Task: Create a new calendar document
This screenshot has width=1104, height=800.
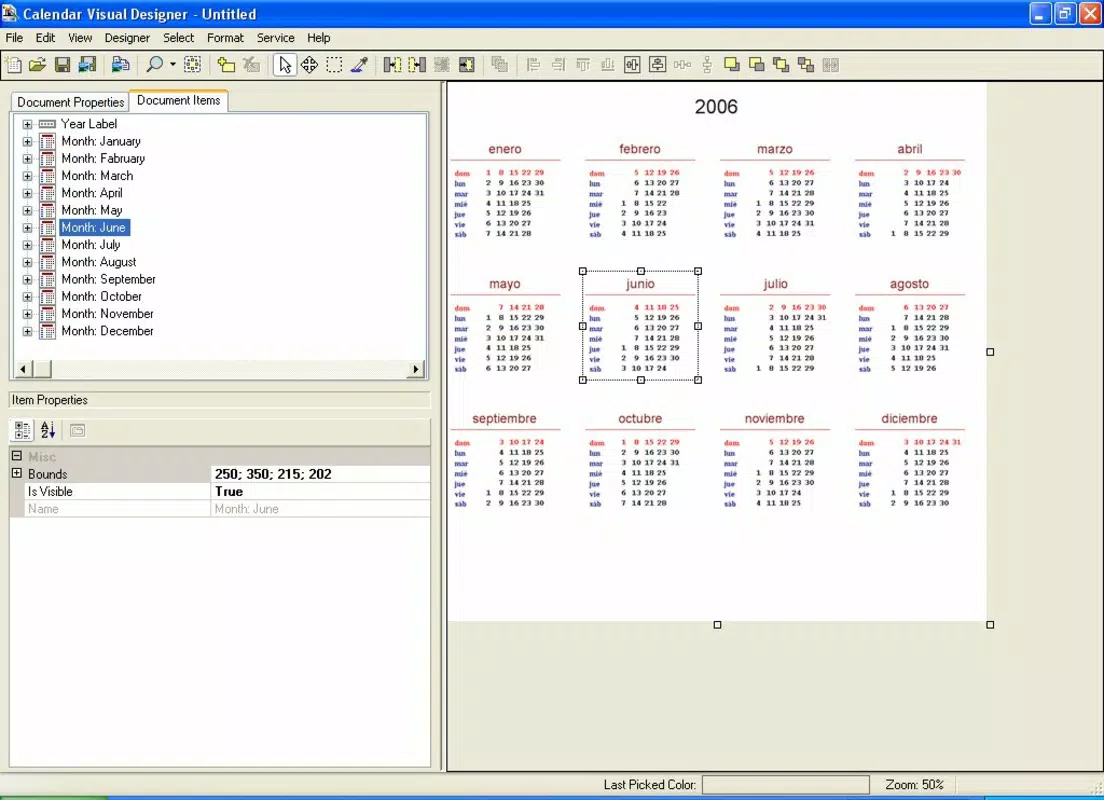Action: coord(13,65)
